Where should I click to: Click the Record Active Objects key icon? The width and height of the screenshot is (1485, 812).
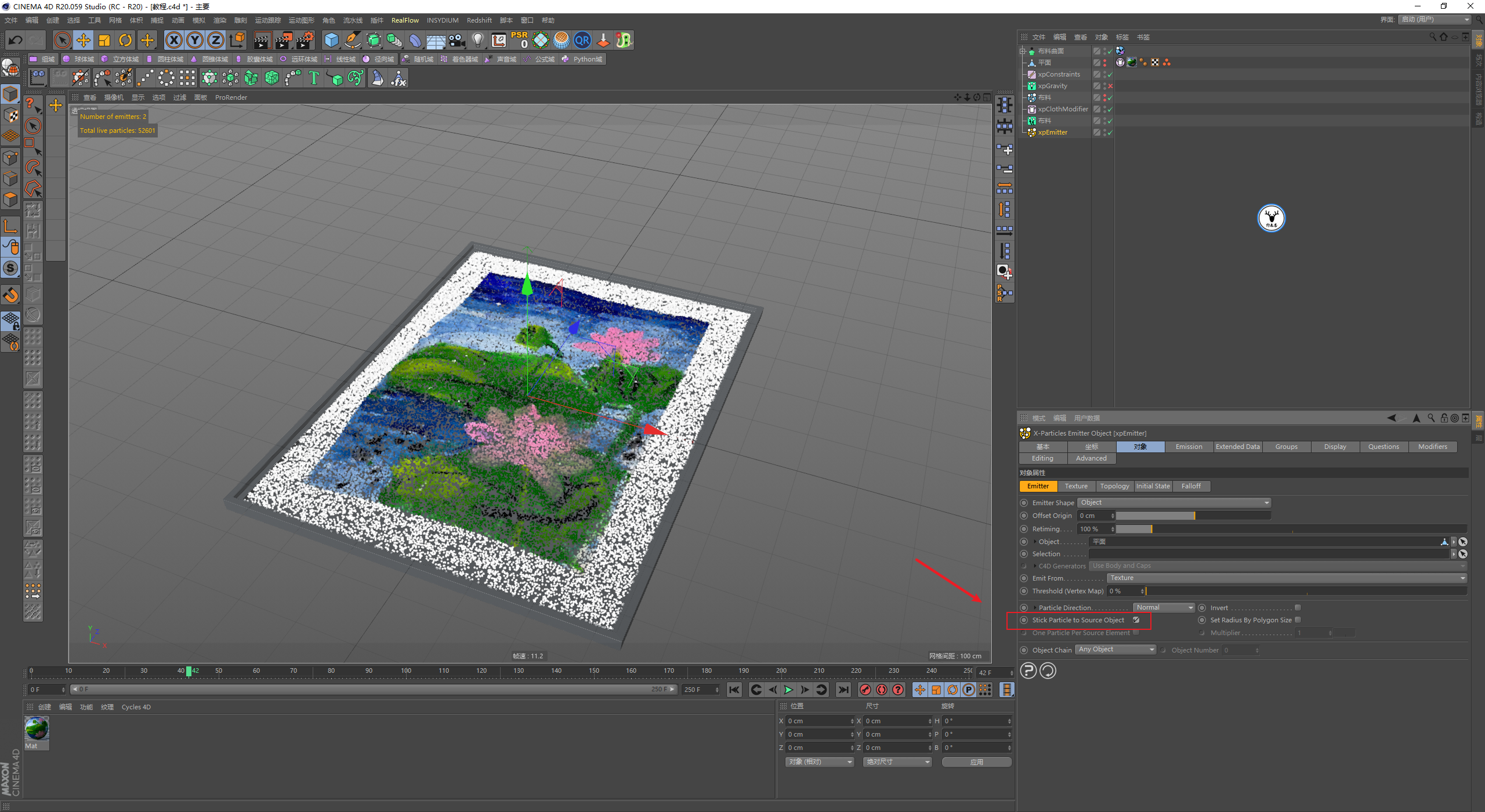(865, 690)
